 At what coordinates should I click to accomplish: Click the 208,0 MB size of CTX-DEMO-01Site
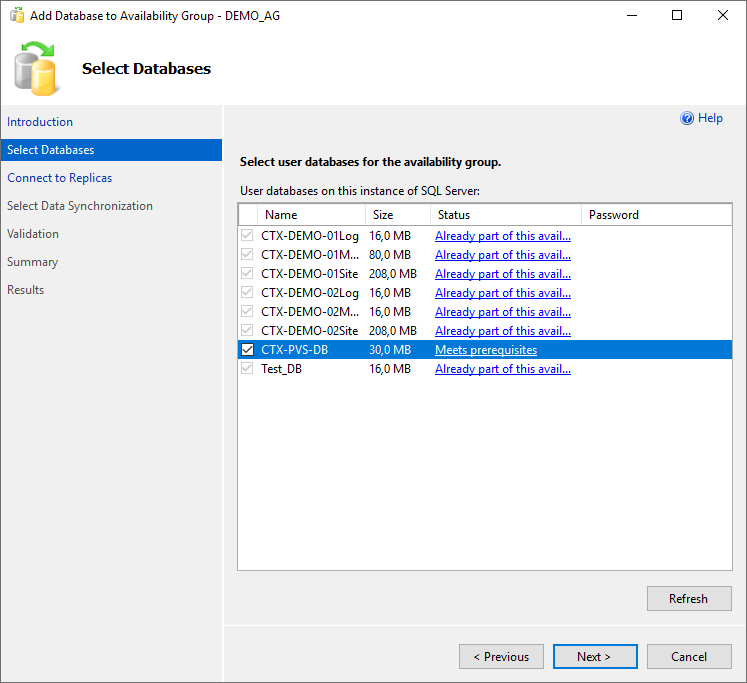point(393,274)
